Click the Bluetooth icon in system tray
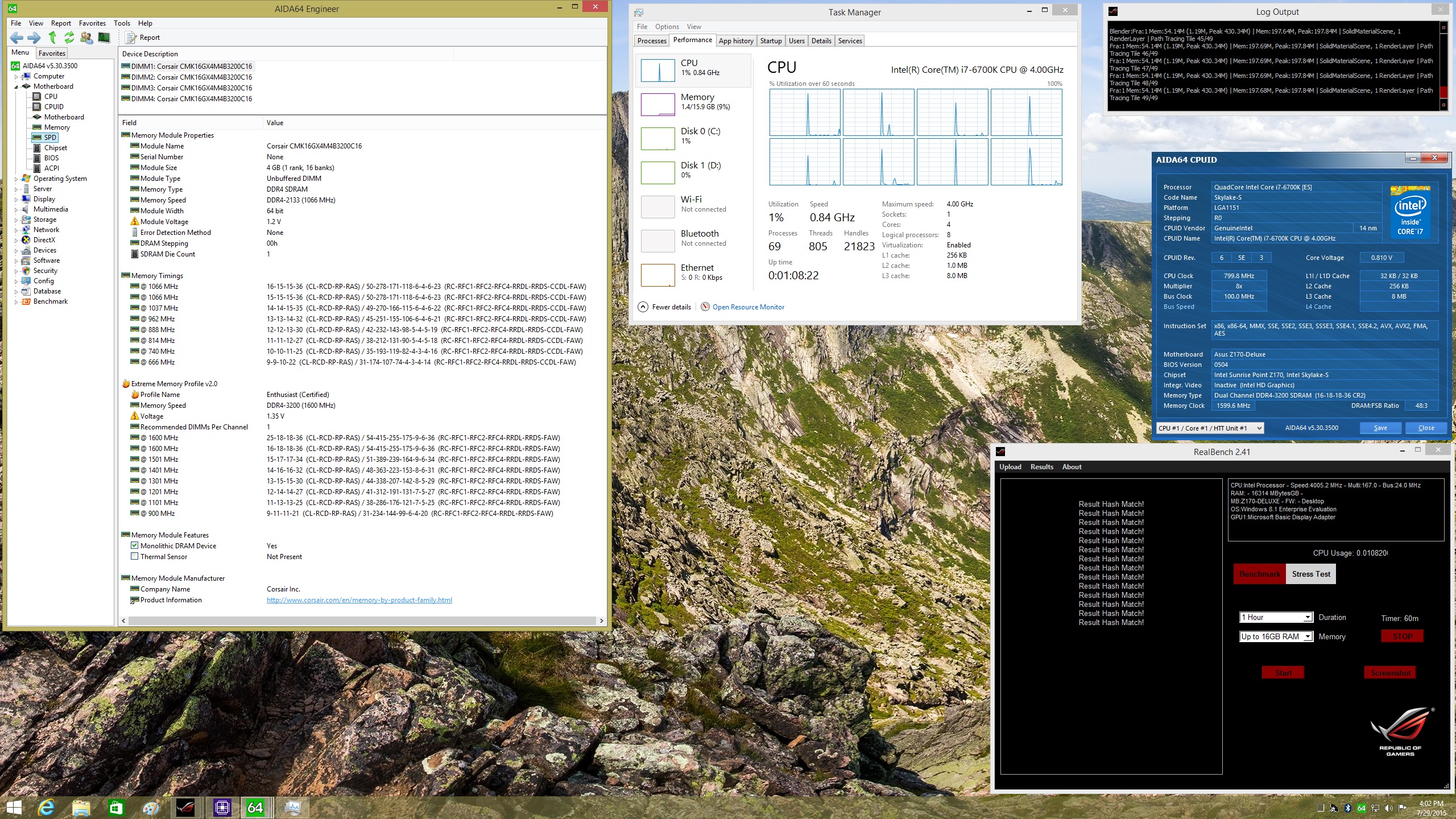Image resolution: width=1456 pixels, height=819 pixels. (1347, 808)
